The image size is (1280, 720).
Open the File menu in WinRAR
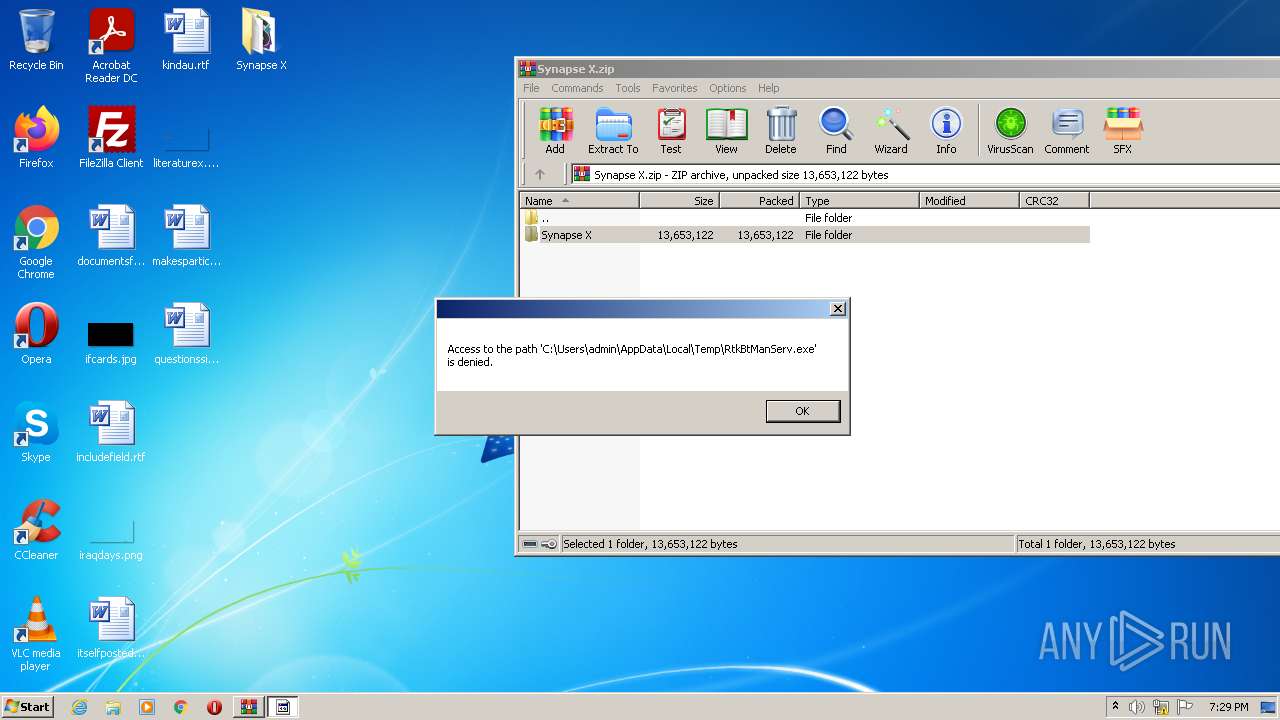click(531, 88)
